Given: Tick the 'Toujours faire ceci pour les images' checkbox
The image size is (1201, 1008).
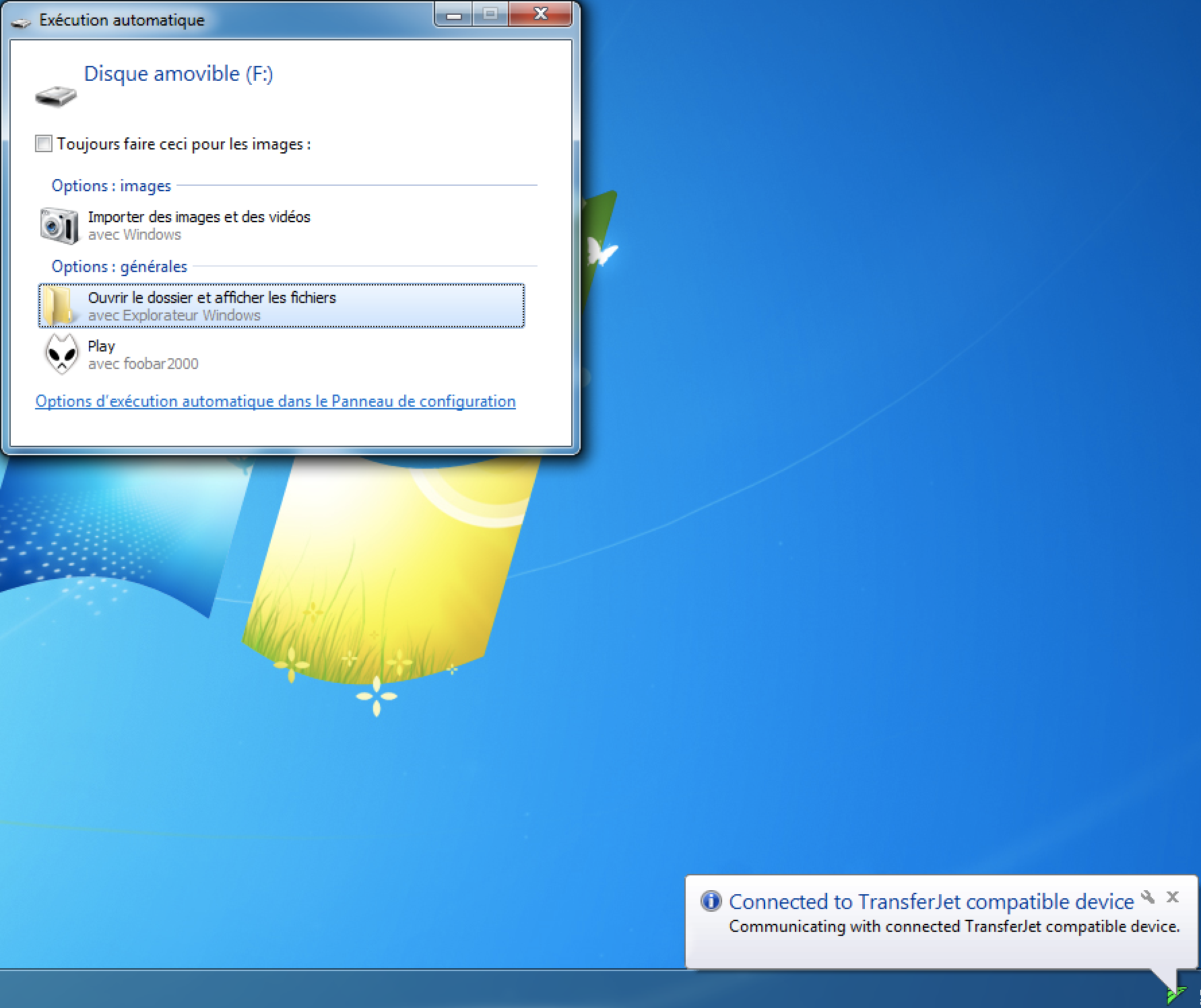Looking at the screenshot, I should 44,144.
